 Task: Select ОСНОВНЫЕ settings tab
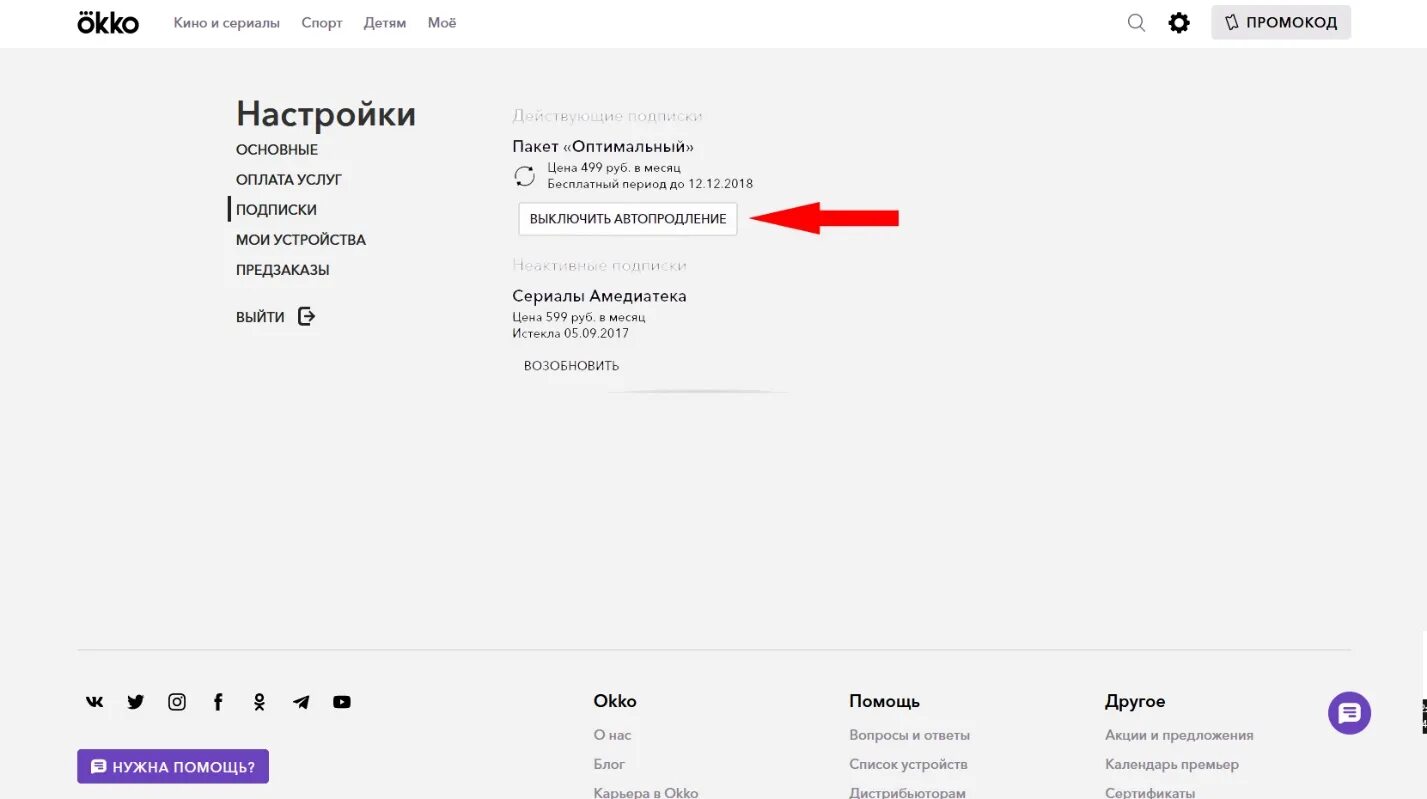[x=277, y=150]
